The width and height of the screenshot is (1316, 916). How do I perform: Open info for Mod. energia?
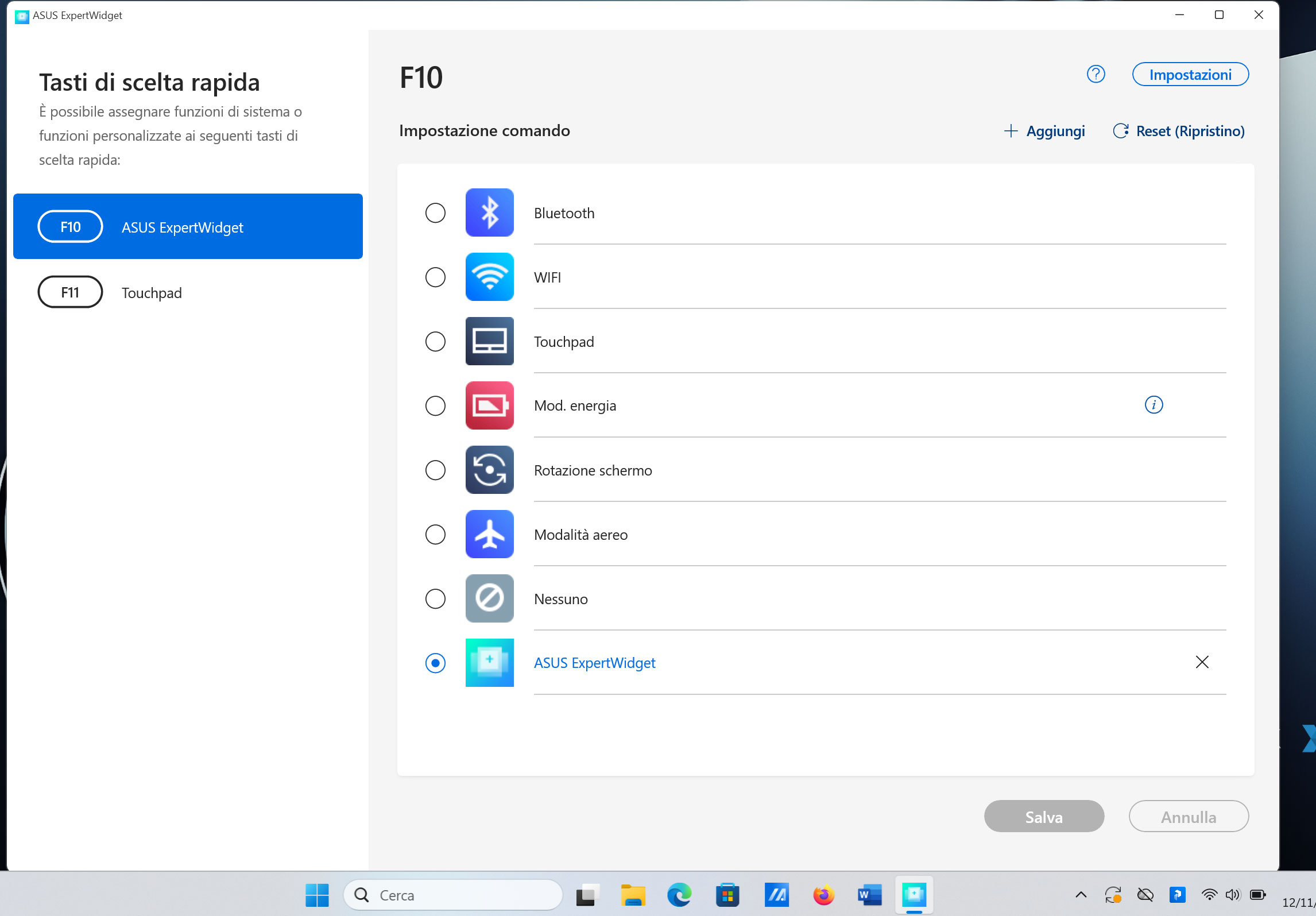[x=1153, y=405]
